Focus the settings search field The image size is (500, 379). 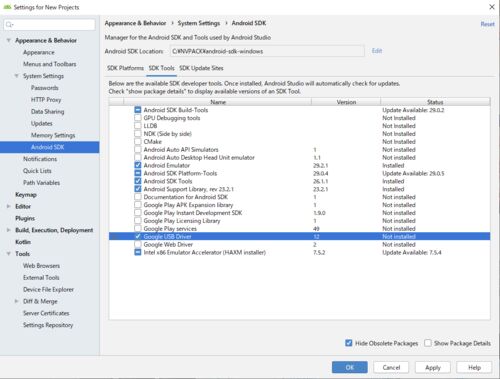[50, 24]
